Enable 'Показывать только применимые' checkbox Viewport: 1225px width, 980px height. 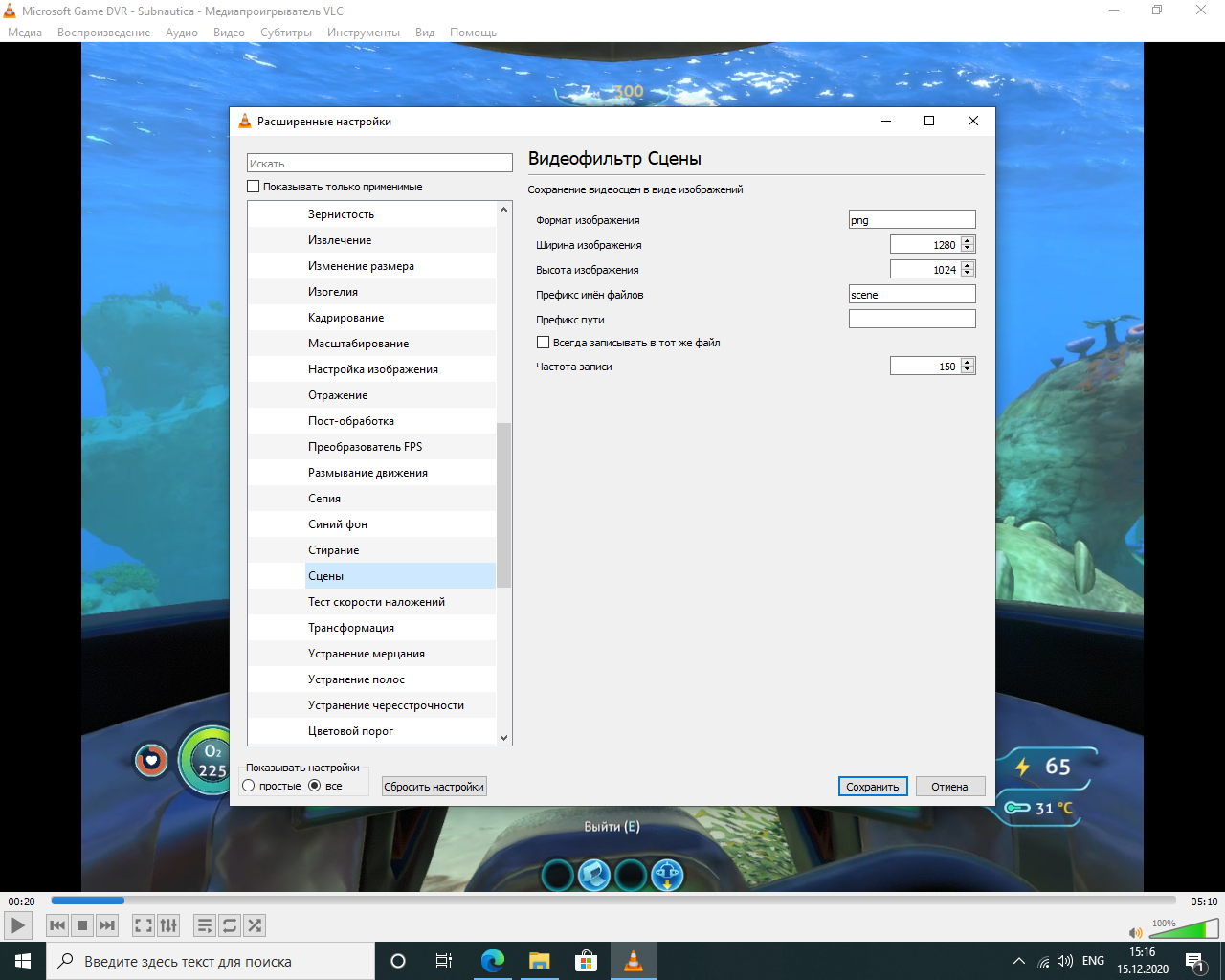pos(254,187)
